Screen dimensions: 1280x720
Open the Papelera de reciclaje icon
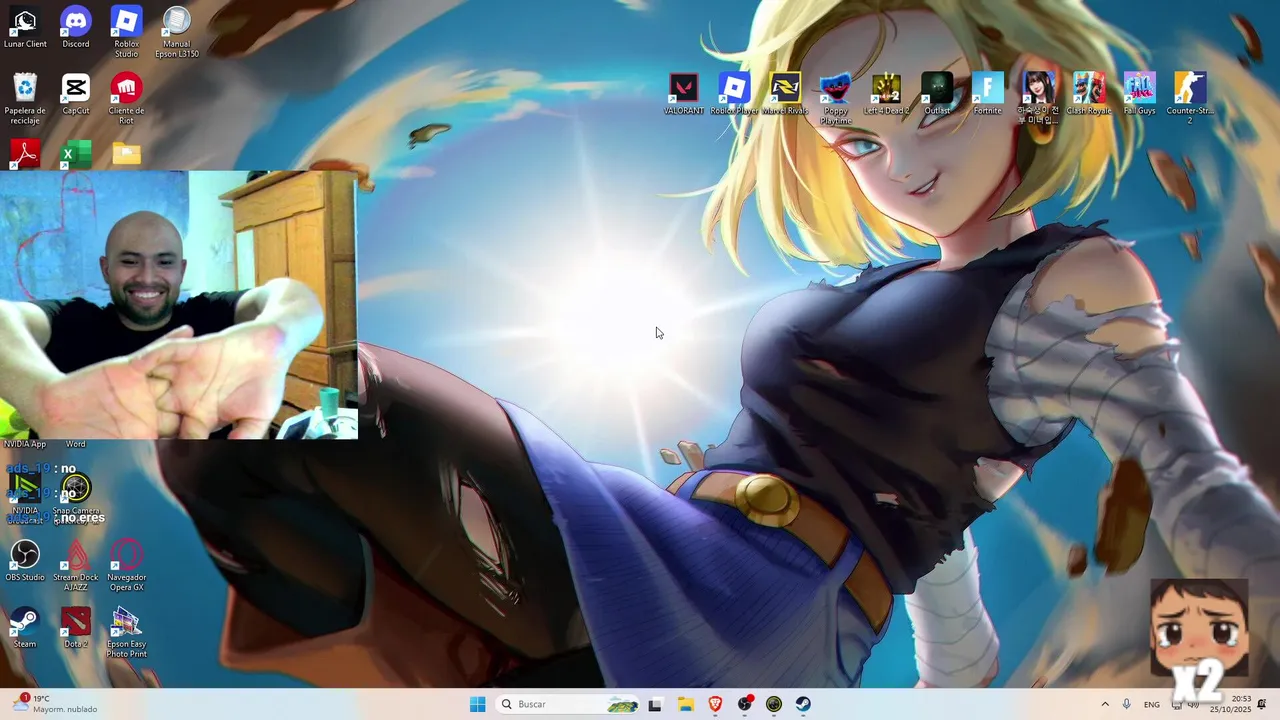pos(25,99)
